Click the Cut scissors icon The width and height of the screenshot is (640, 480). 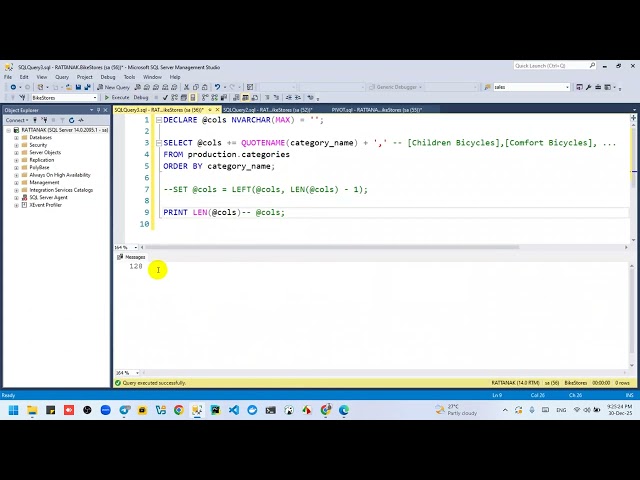pos(187,87)
